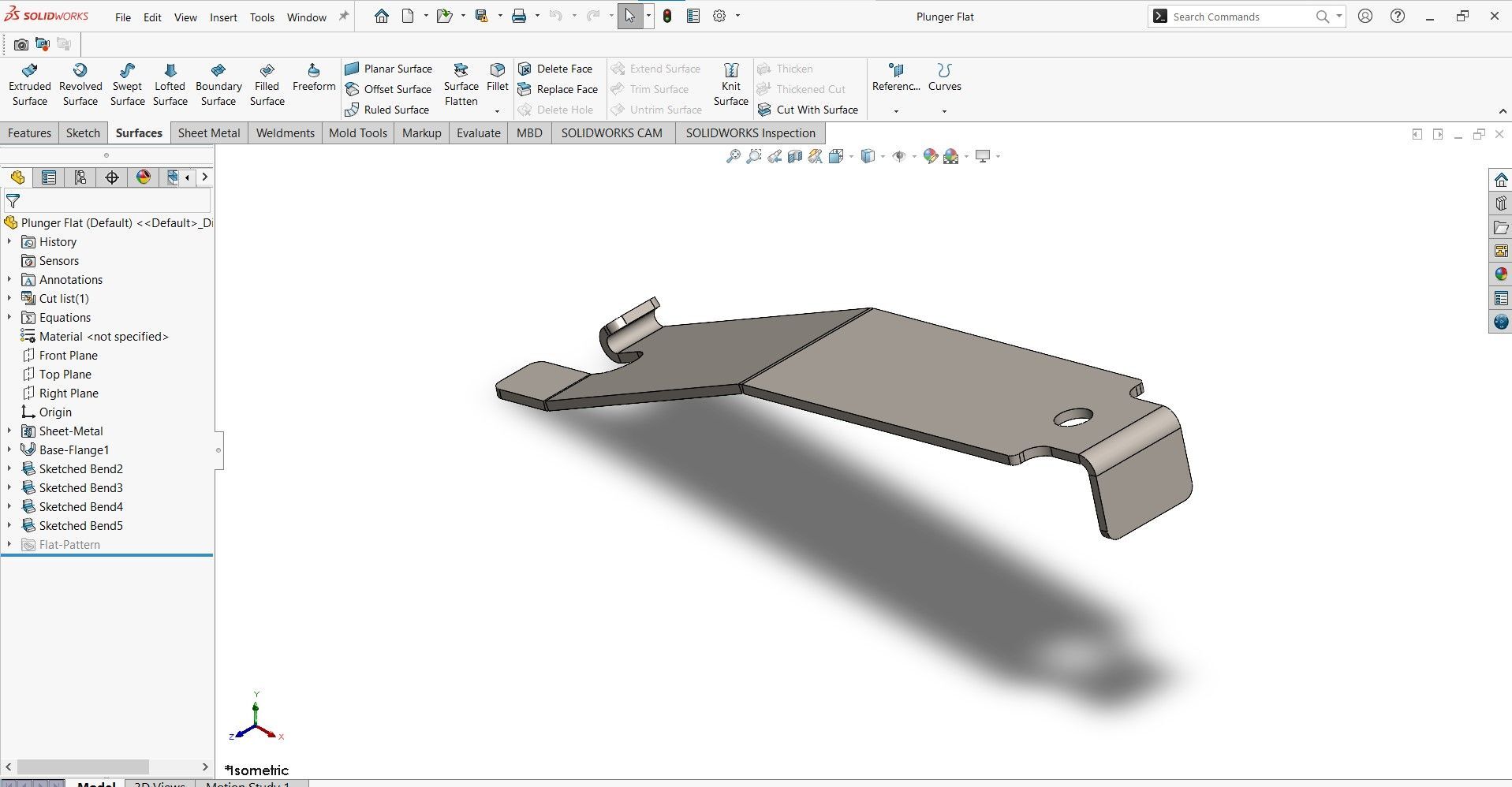Select the Filled Surface tool
This screenshot has height=787, width=1512.
(267, 85)
